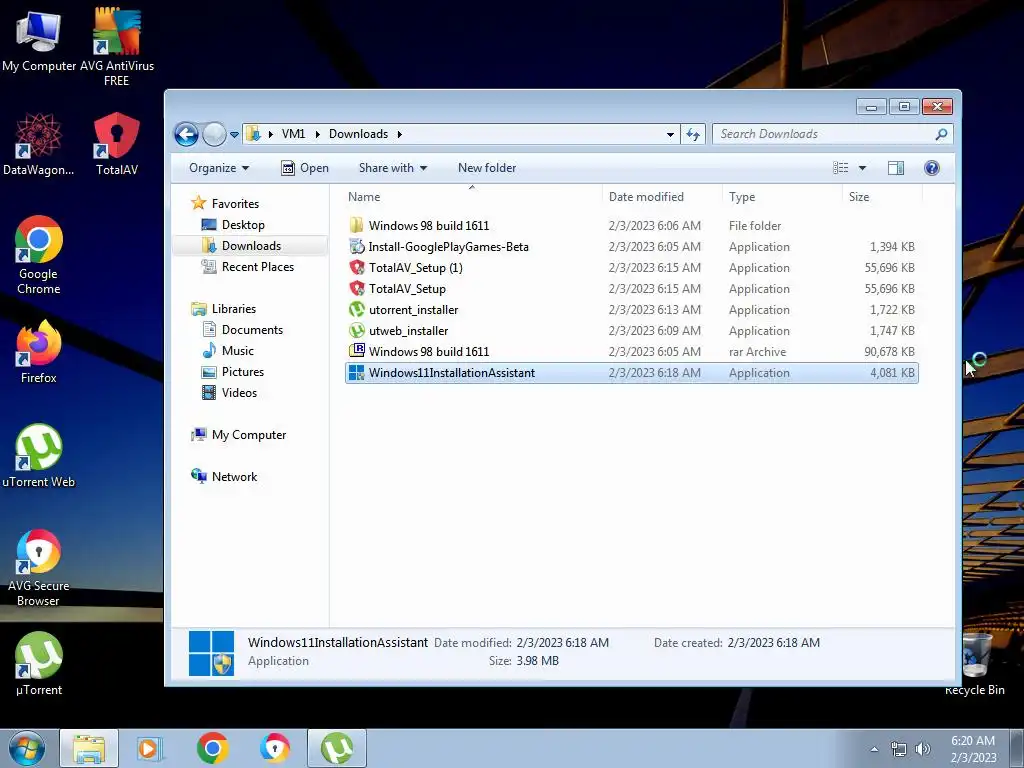Click Google Chrome in the taskbar
1024x768 pixels.
coord(212,748)
